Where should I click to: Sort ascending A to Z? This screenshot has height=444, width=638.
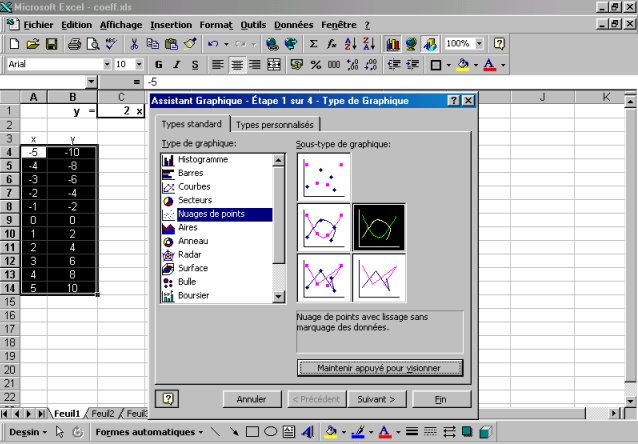pos(350,44)
